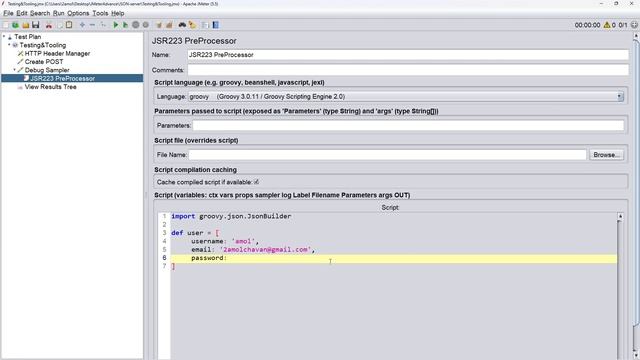Viewport: 640px width, 360px height.
Task: Click the Shutdown test toolbar icon
Action: pyautogui.click(x=145, y=25)
